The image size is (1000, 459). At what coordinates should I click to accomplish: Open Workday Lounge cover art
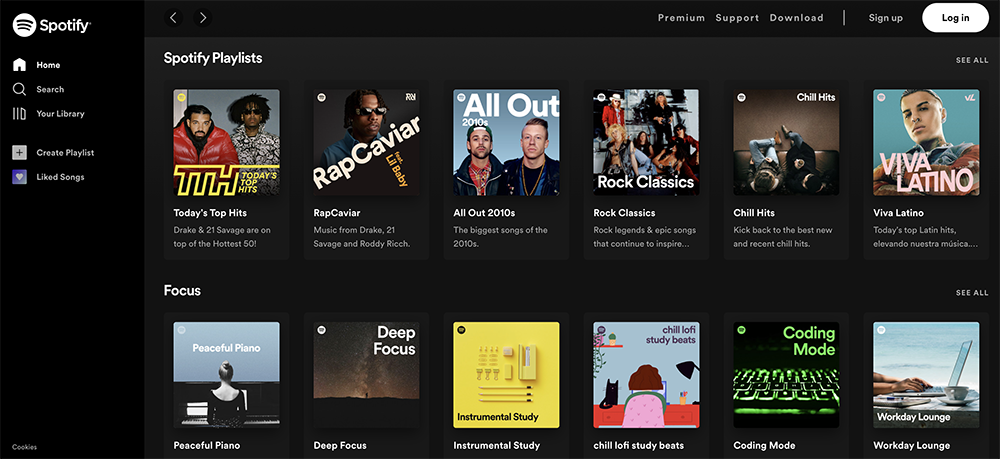[x=927, y=375]
